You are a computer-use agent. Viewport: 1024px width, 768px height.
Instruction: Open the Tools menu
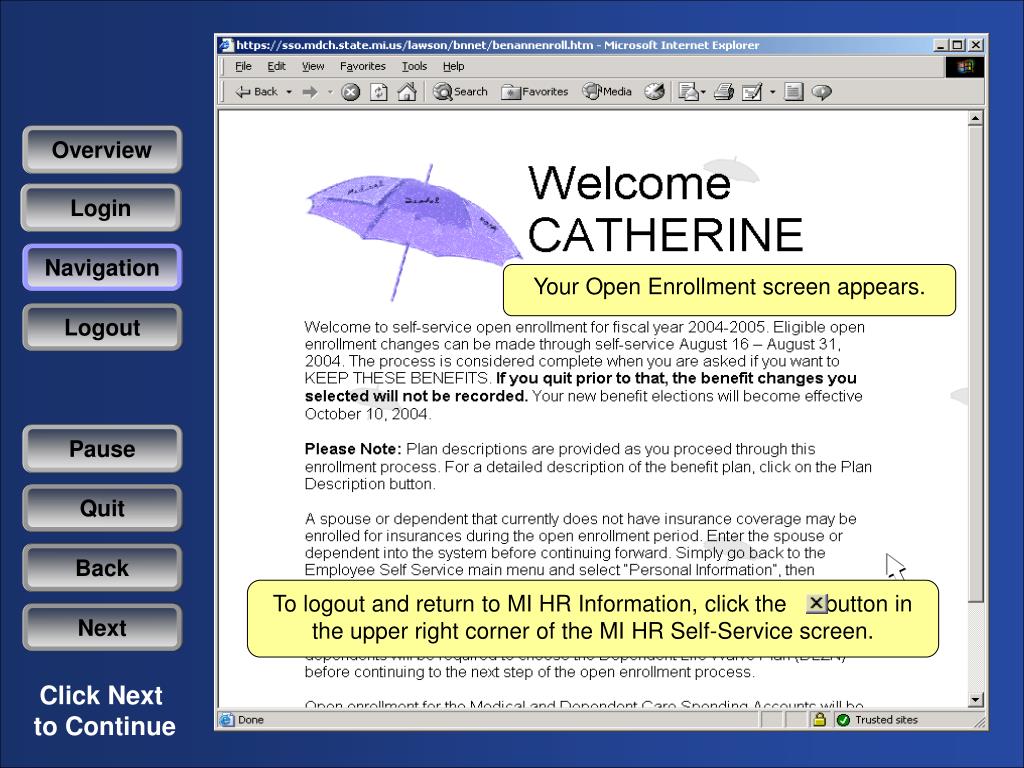coord(414,66)
